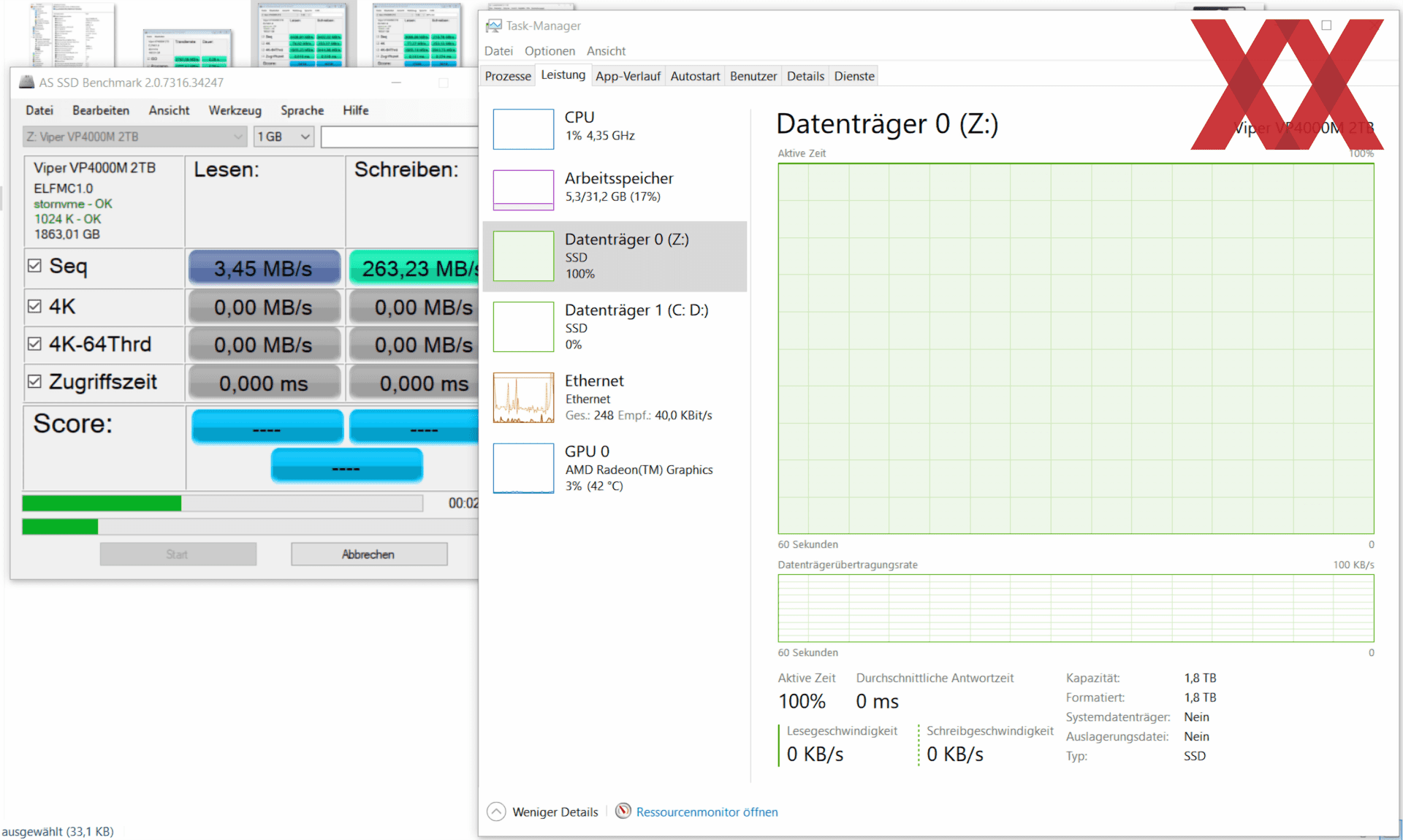Click the AS SSD Benchmark title bar icon

[x=26, y=83]
